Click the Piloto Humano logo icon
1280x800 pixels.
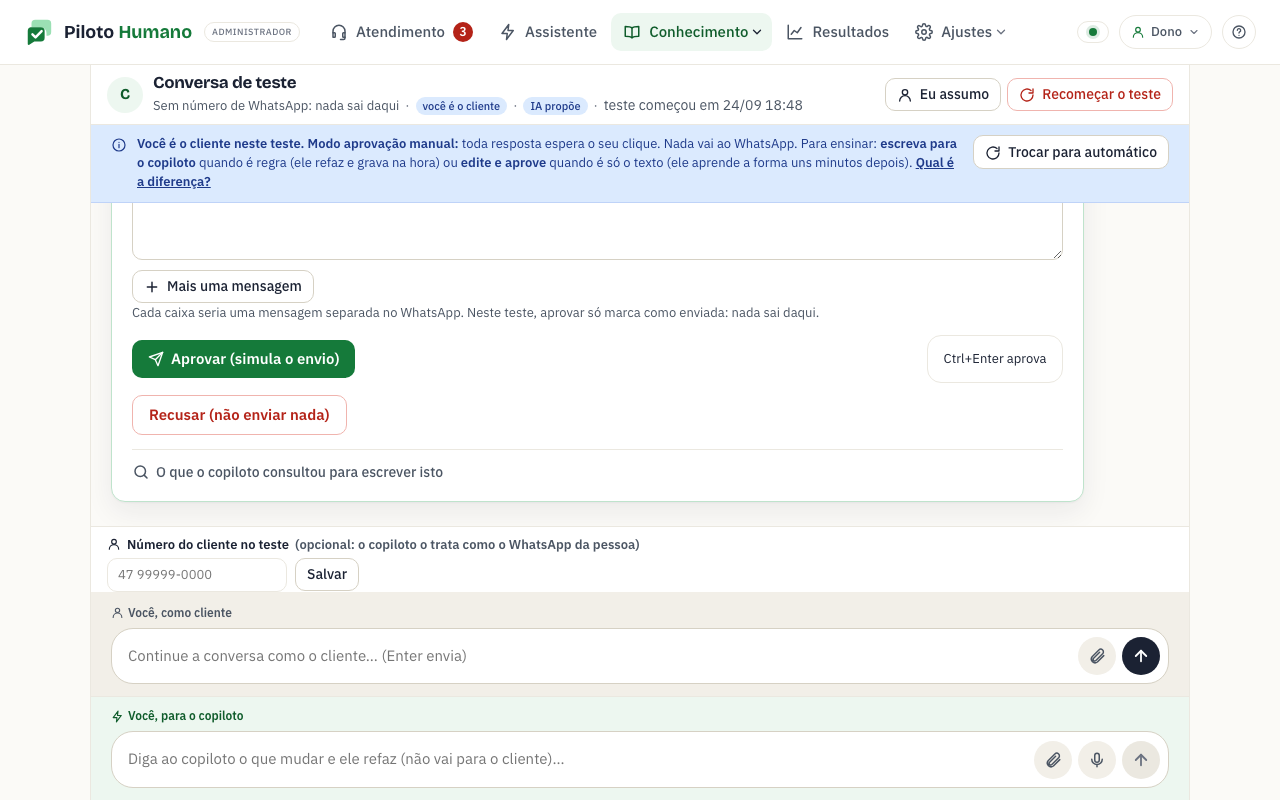point(39,32)
